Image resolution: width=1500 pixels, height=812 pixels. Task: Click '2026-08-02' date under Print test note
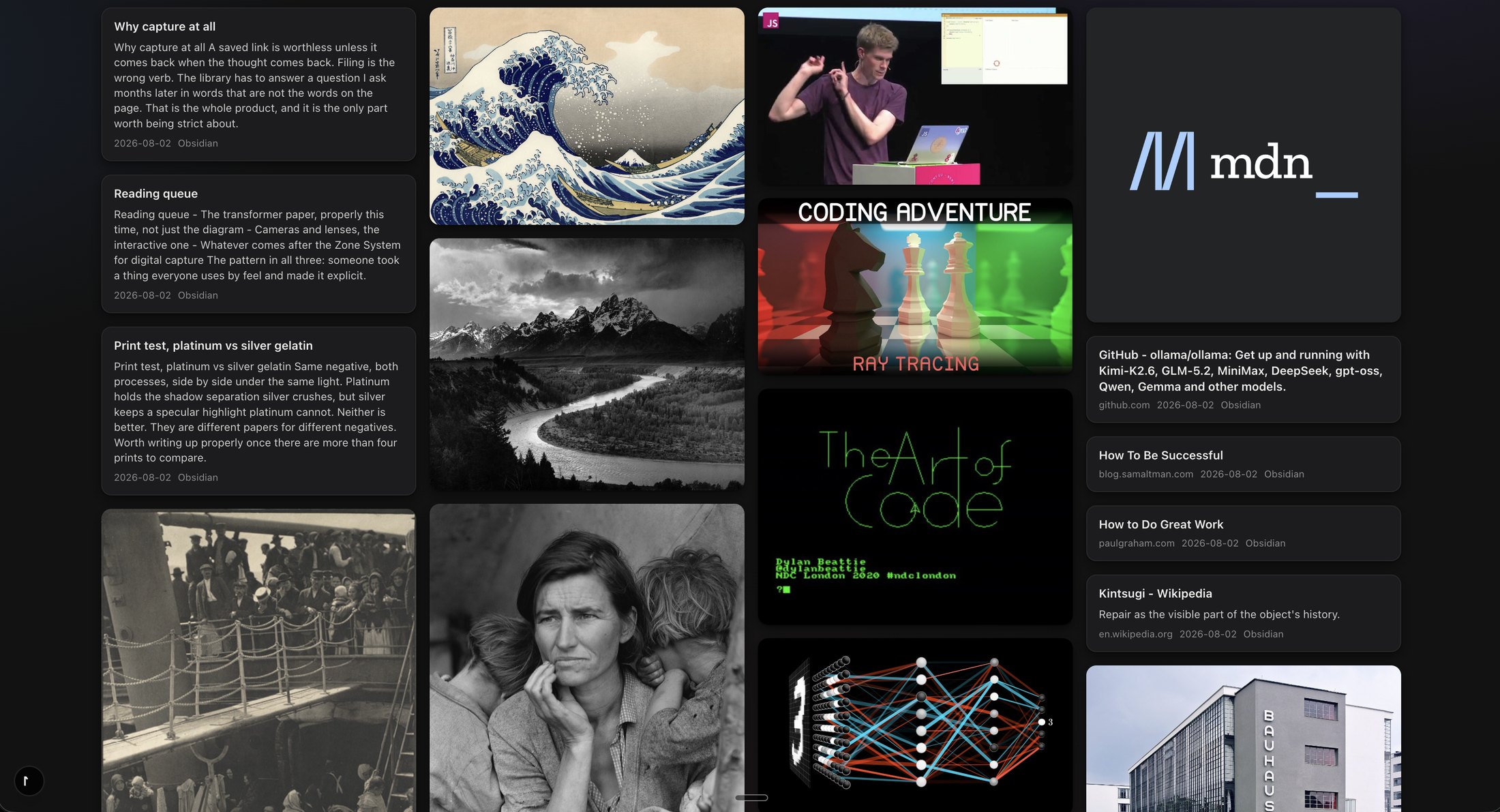click(x=142, y=477)
